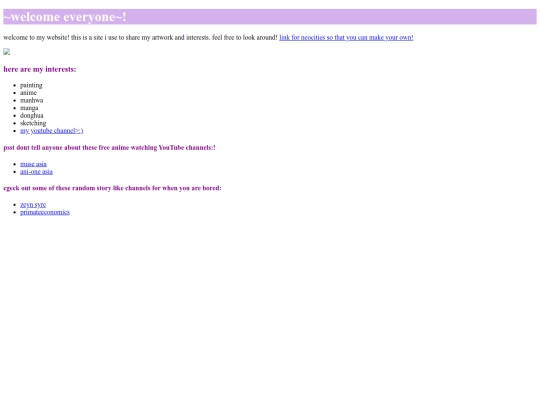This screenshot has height=405, width=540.
Task: Click the 'here are my interests:' heading
Action: (40, 69)
